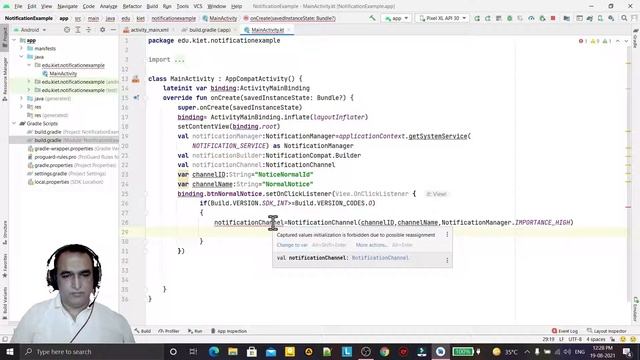The width and height of the screenshot is (640, 360).
Task: Expand the java (generated) folder
Action: [x=22, y=98]
